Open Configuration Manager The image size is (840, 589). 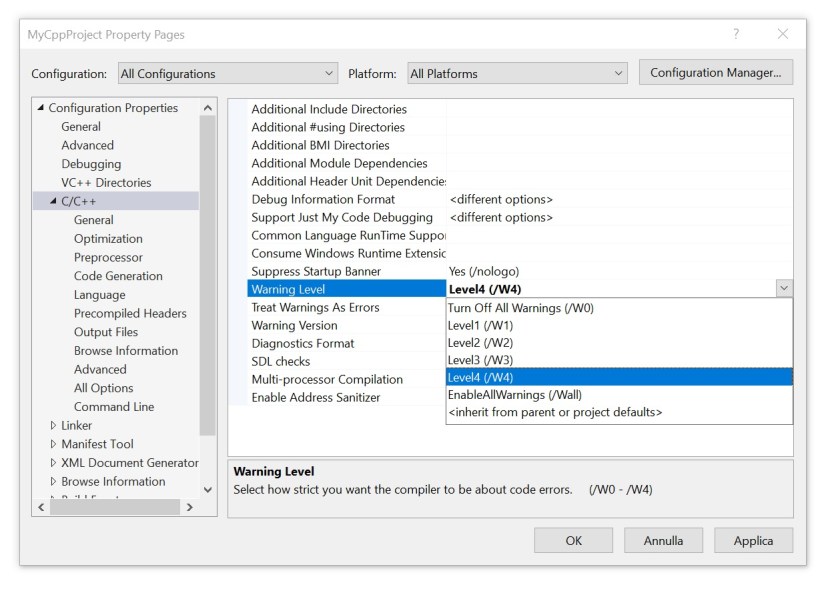tap(716, 72)
